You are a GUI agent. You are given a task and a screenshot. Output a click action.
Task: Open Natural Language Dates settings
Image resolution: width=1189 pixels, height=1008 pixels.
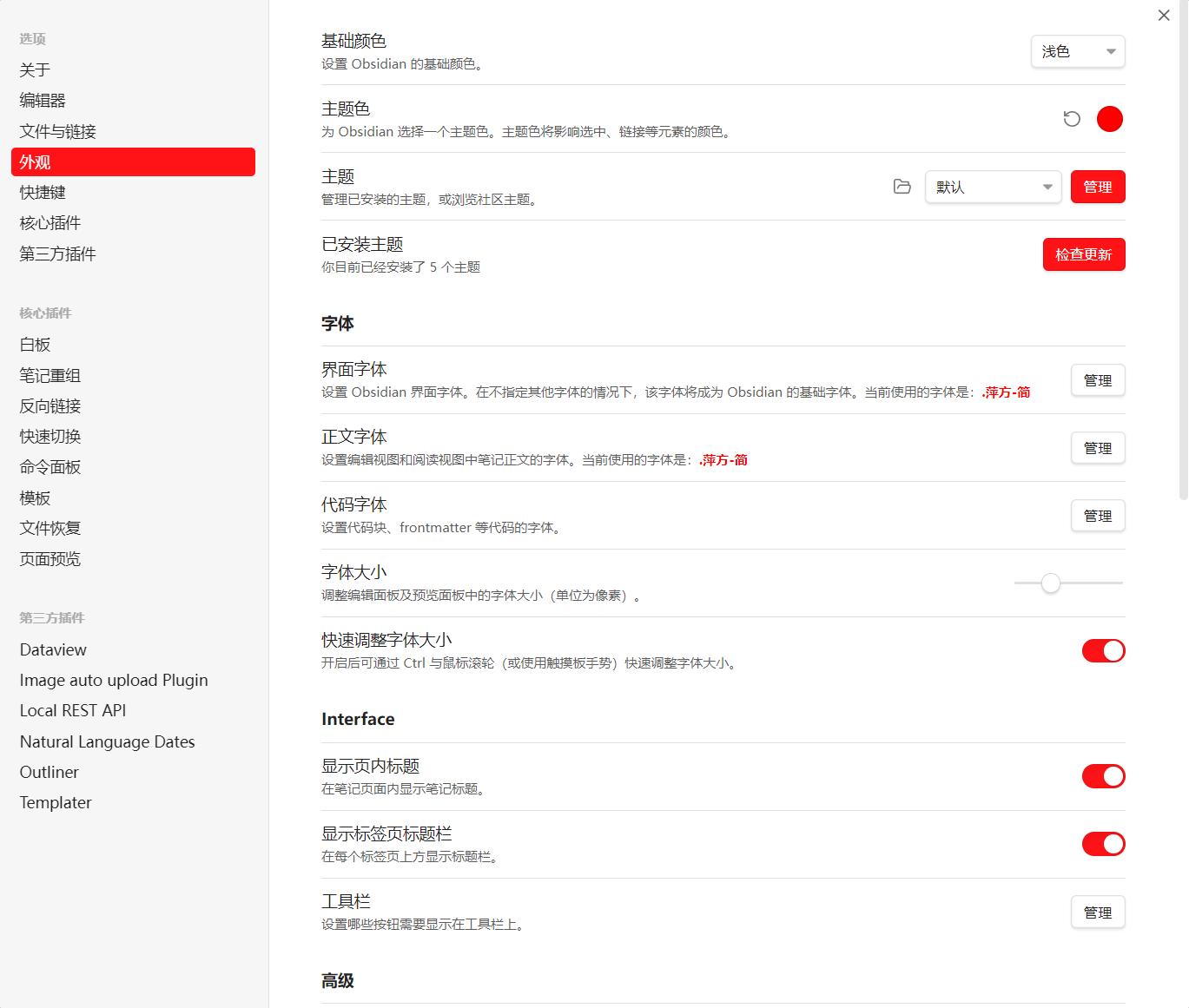(x=133, y=741)
